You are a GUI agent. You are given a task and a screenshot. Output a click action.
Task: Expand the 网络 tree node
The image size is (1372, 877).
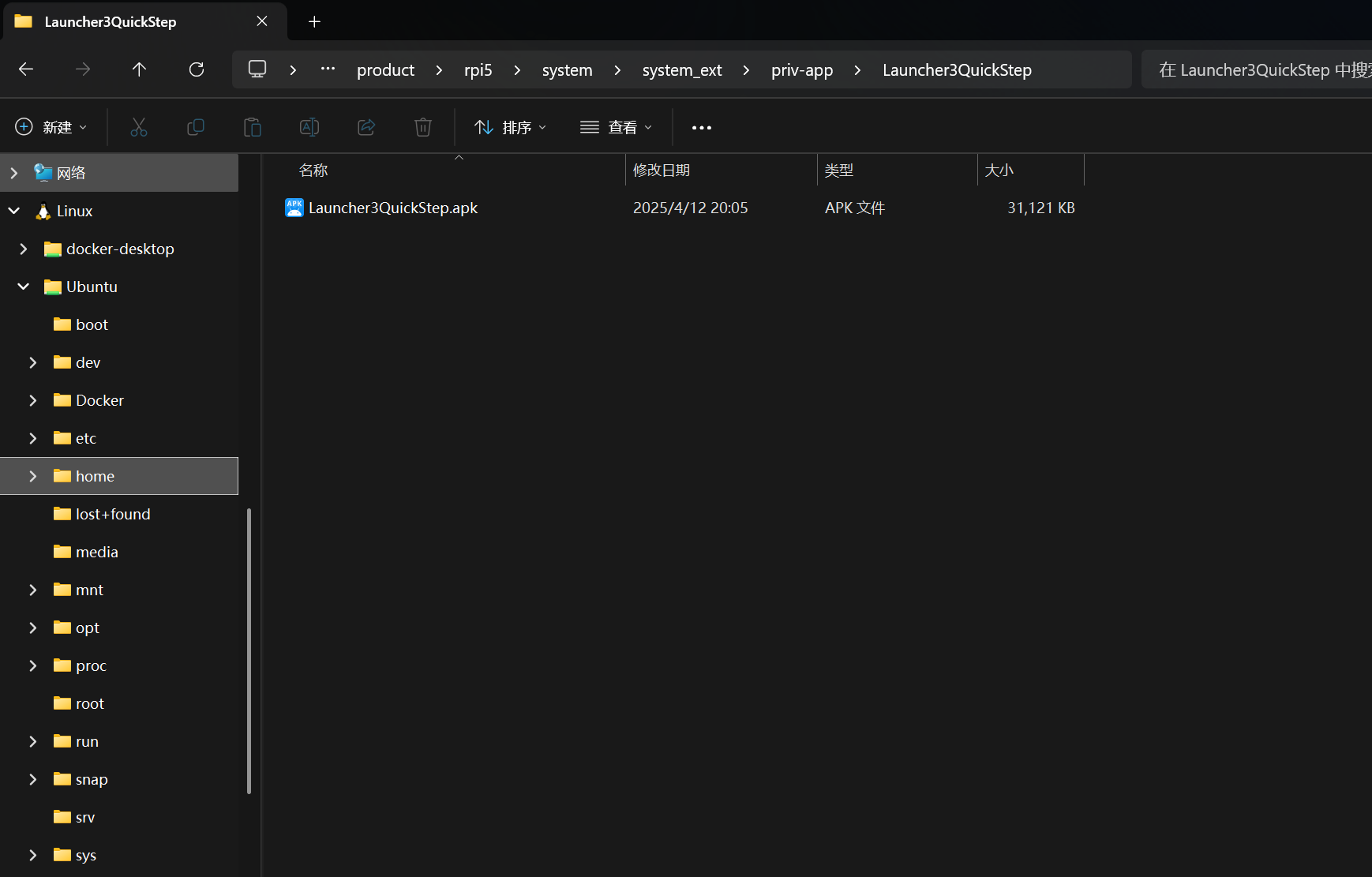coord(14,173)
